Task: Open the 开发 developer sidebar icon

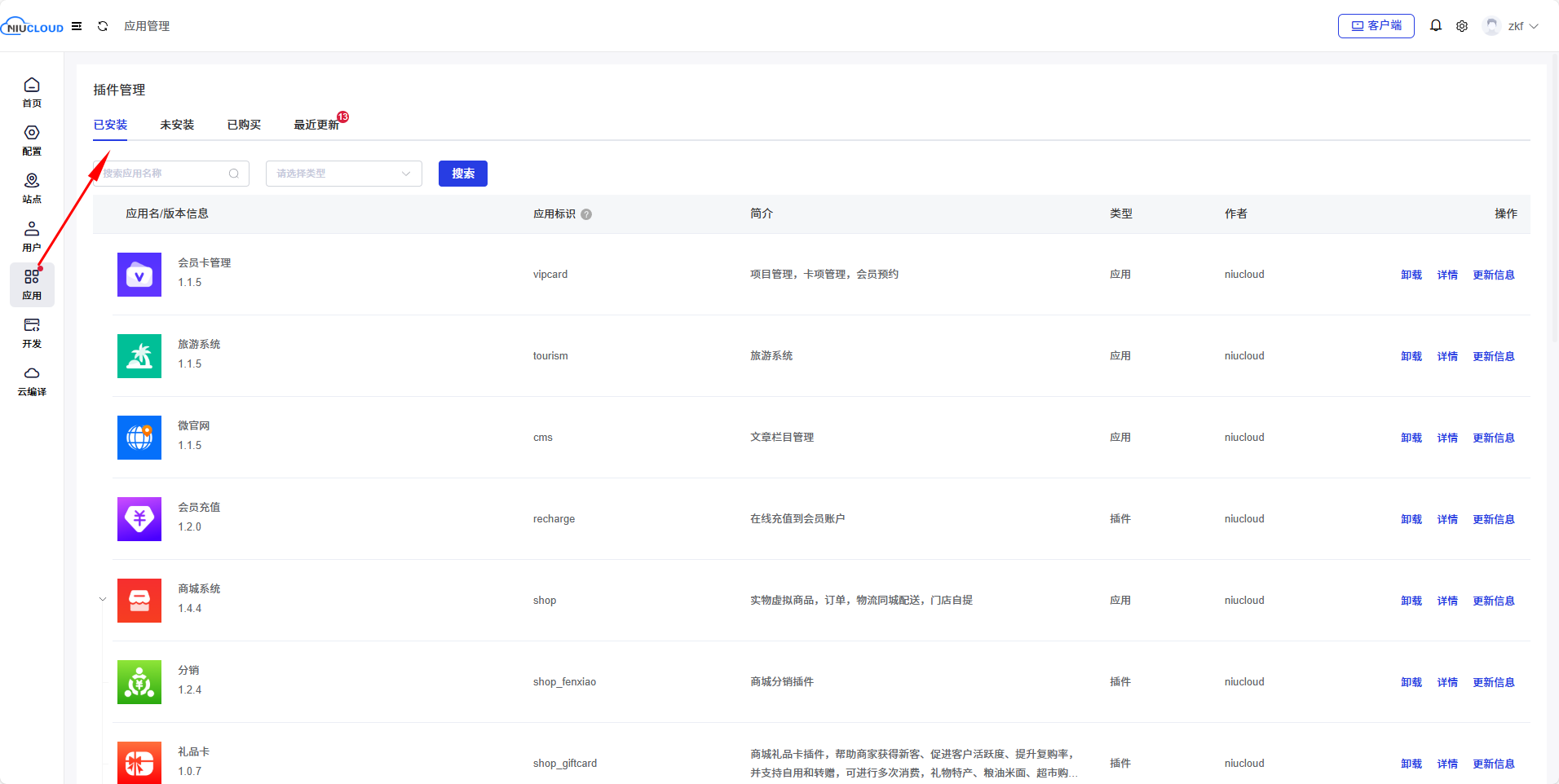Action: 32,333
